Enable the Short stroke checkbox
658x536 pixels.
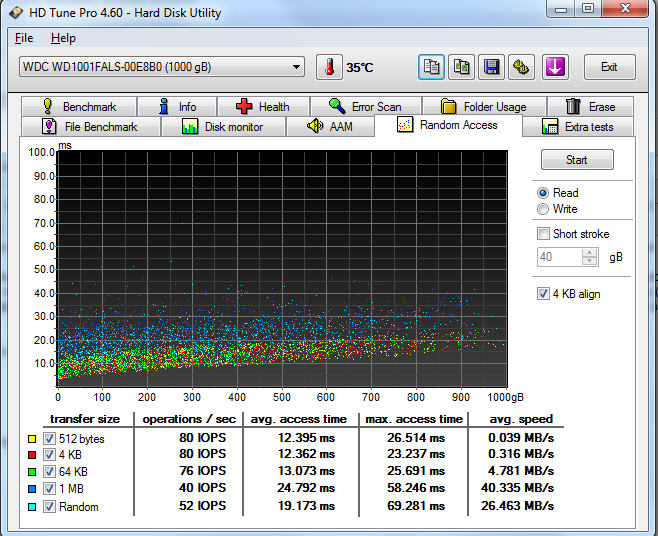point(543,234)
